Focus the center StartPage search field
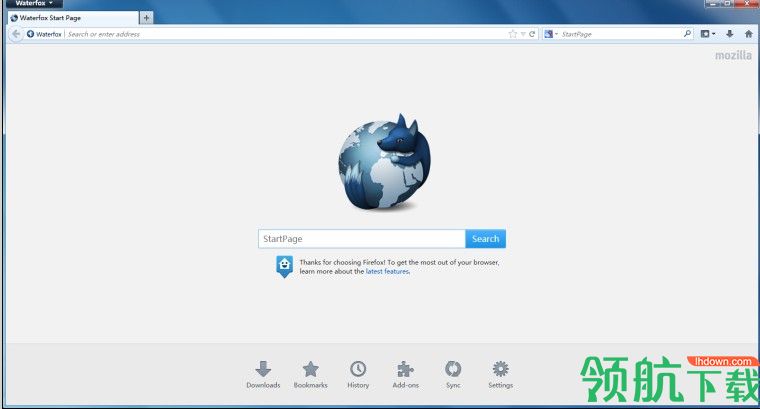 click(x=362, y=239)
